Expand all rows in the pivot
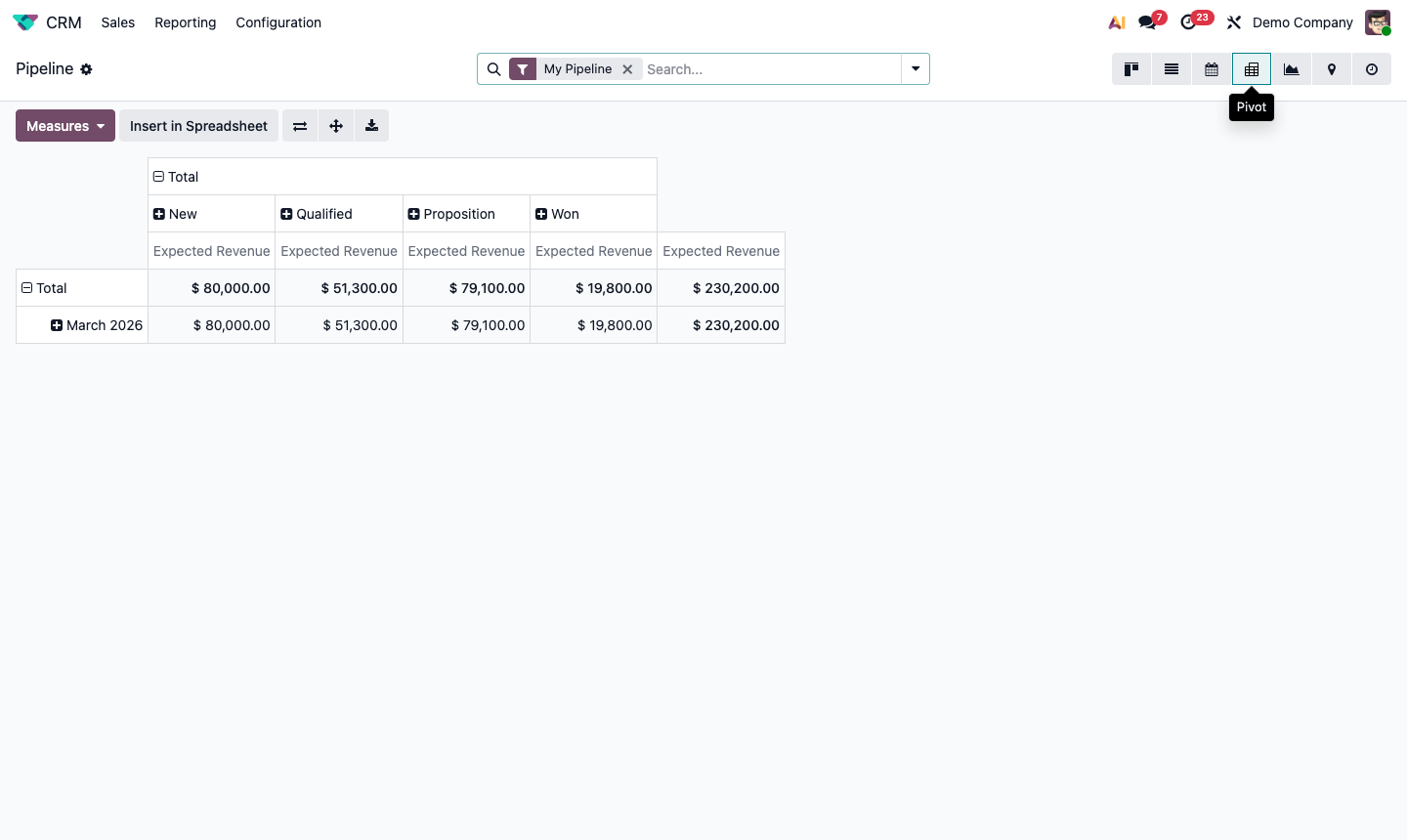The height and width of the screenshot is (840, 1407). 336,125
